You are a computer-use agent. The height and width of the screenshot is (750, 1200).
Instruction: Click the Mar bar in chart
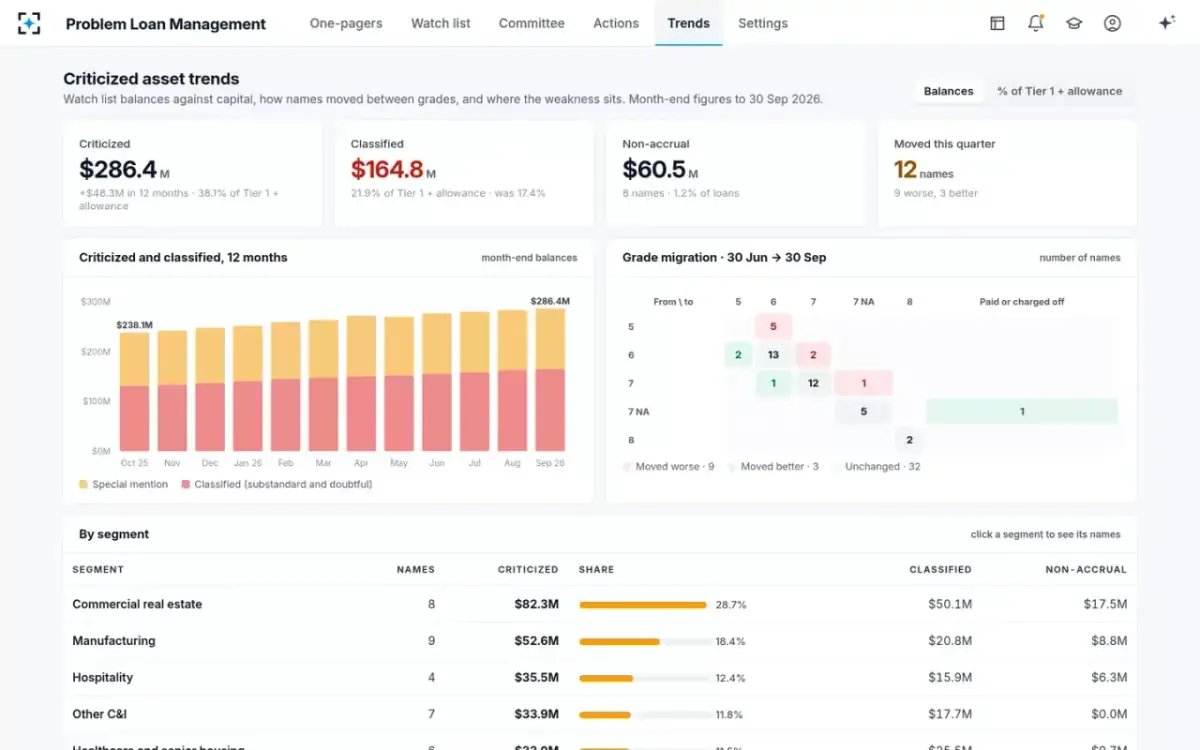point(323,386)
